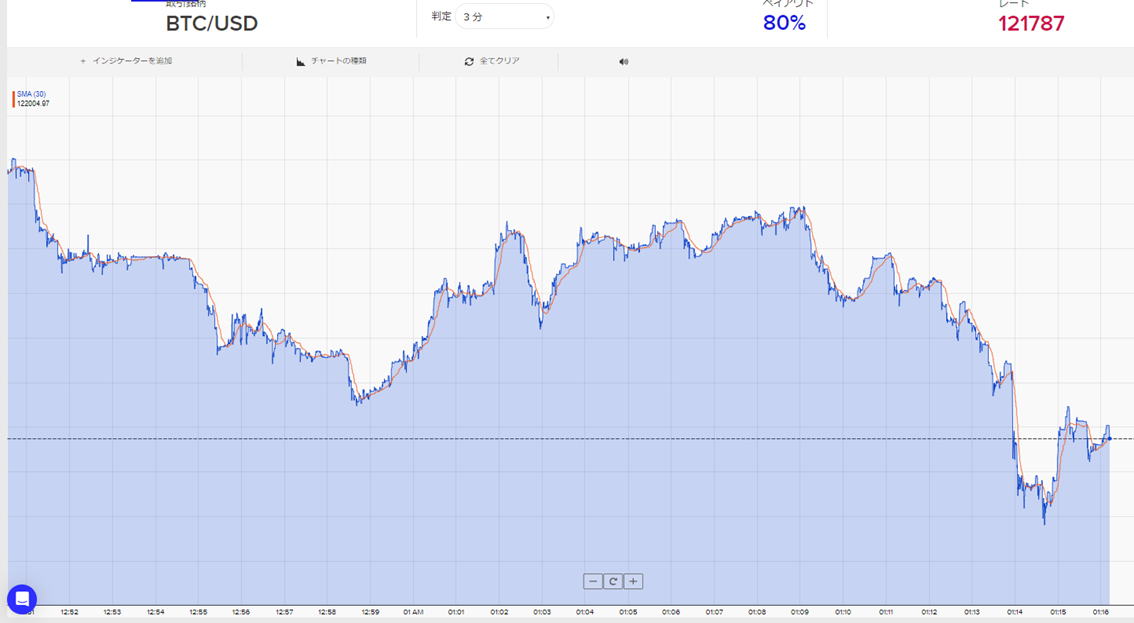The width and height of the screenshot is (1134, 623).
Task: Mute chart sound with speaker icon
Action: tap(624, 61)
